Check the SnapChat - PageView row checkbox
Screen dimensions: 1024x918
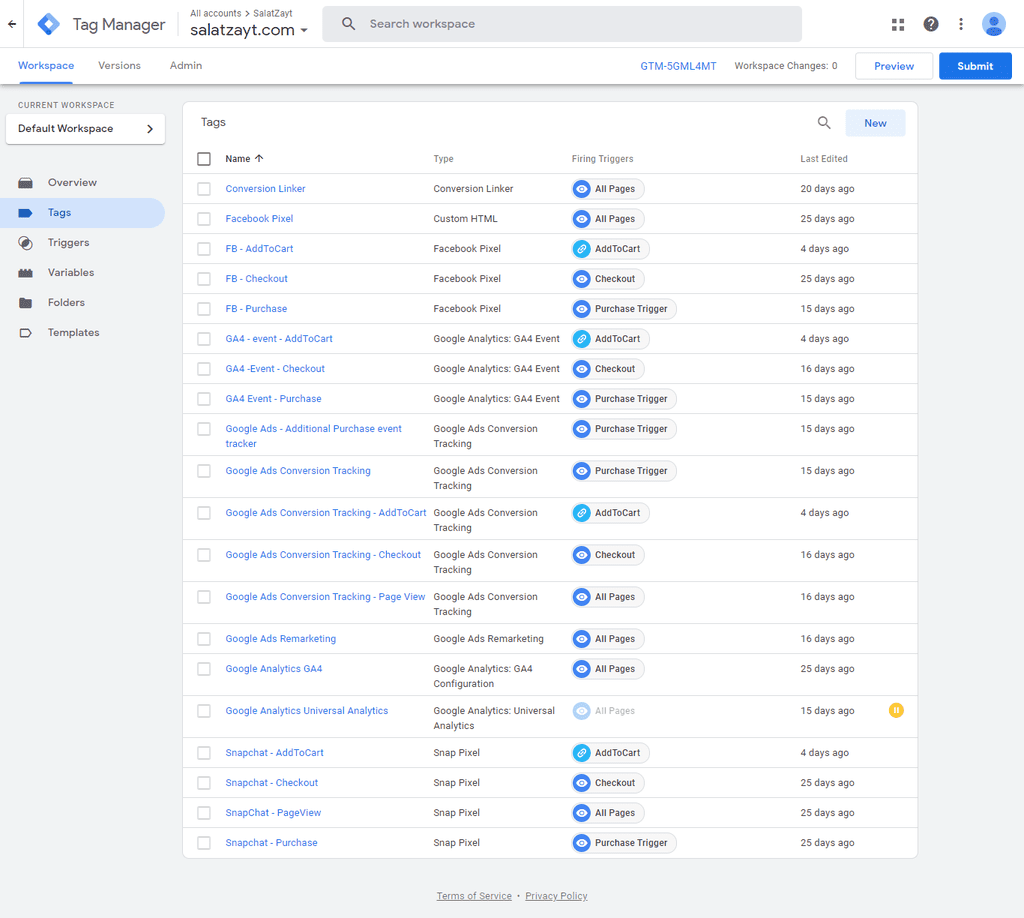(x=204, y=813)
